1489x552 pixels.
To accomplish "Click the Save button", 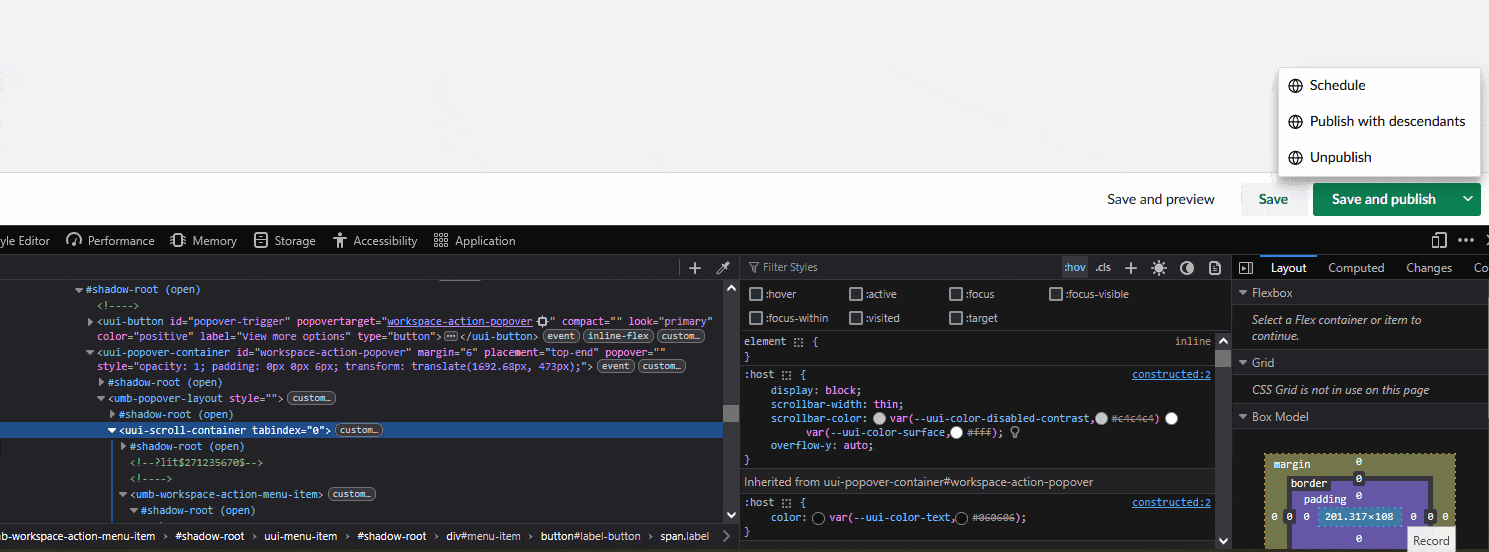I will pyautogui.click(x=1273, y=199).
